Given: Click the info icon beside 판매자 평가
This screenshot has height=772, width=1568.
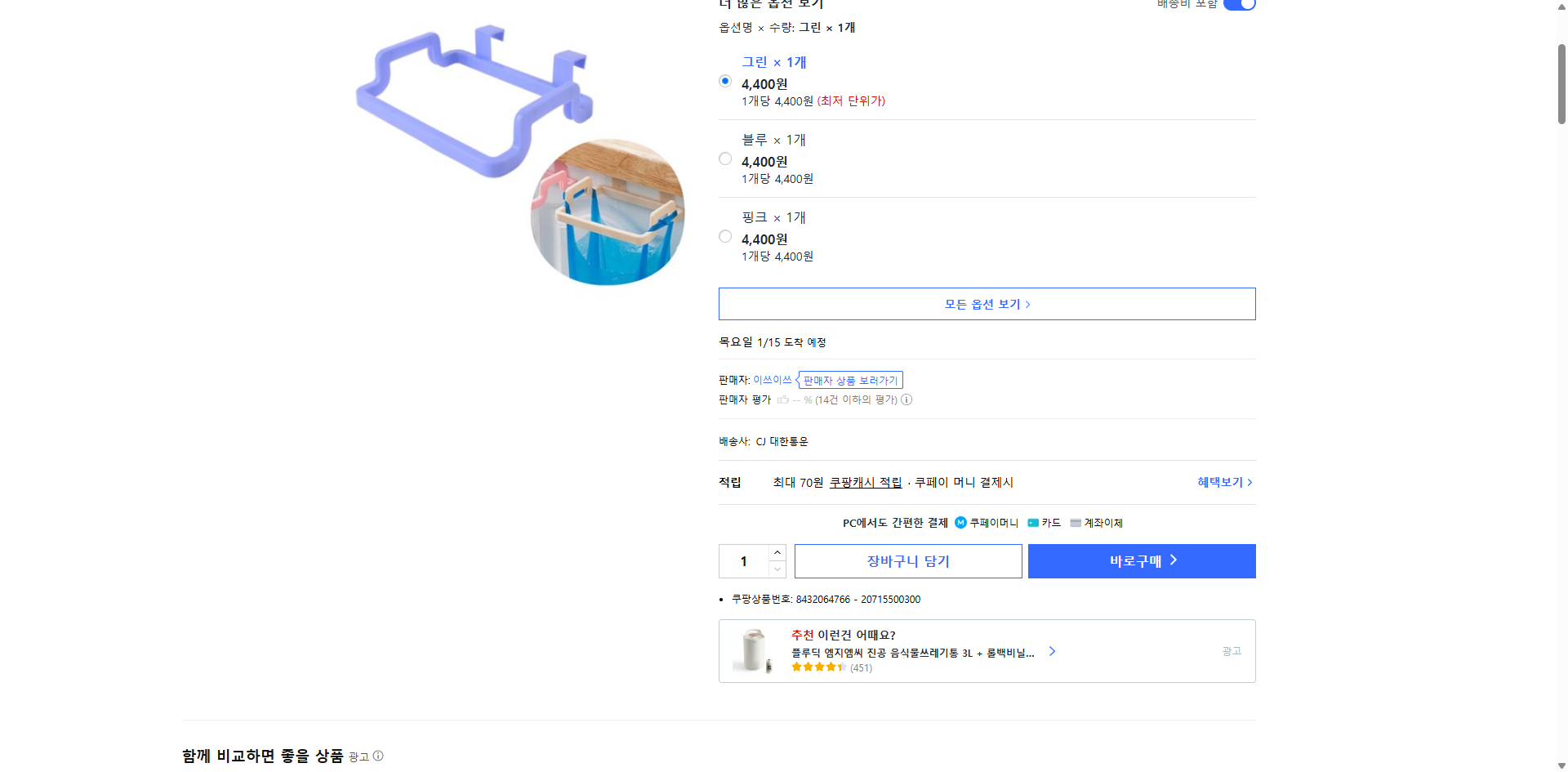Looking at the screenshot, I should 906,399.
